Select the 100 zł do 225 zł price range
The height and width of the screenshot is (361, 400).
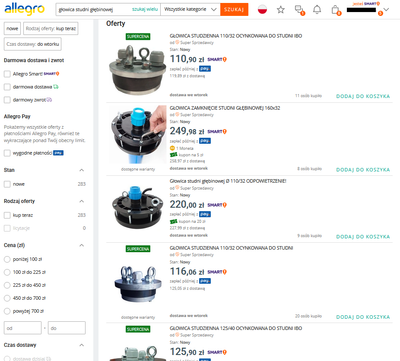point(7,272)
